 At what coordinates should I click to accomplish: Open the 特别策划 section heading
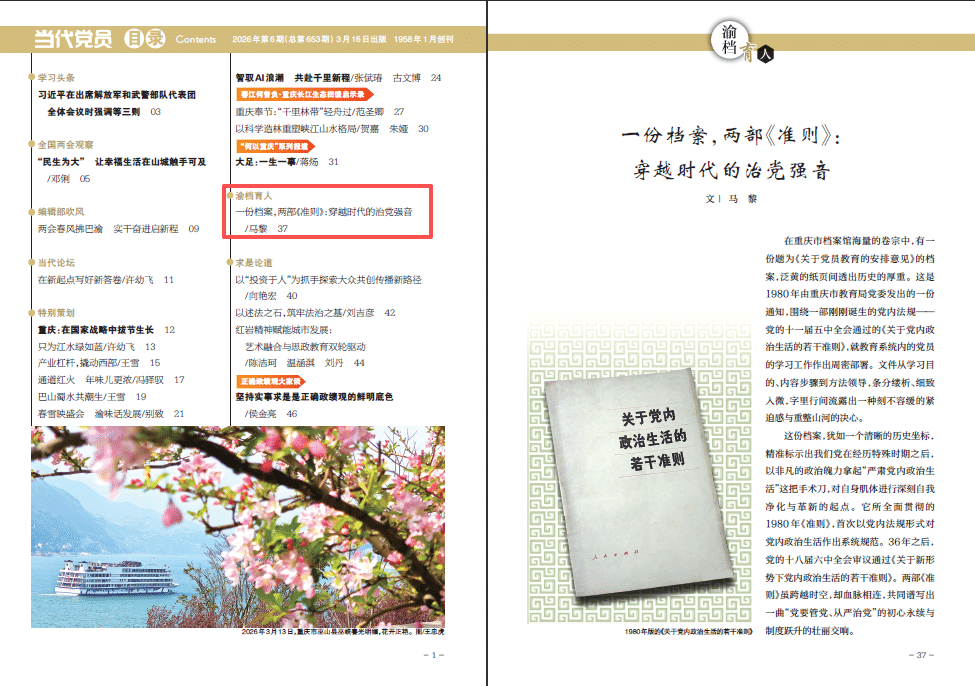point(55,313)
